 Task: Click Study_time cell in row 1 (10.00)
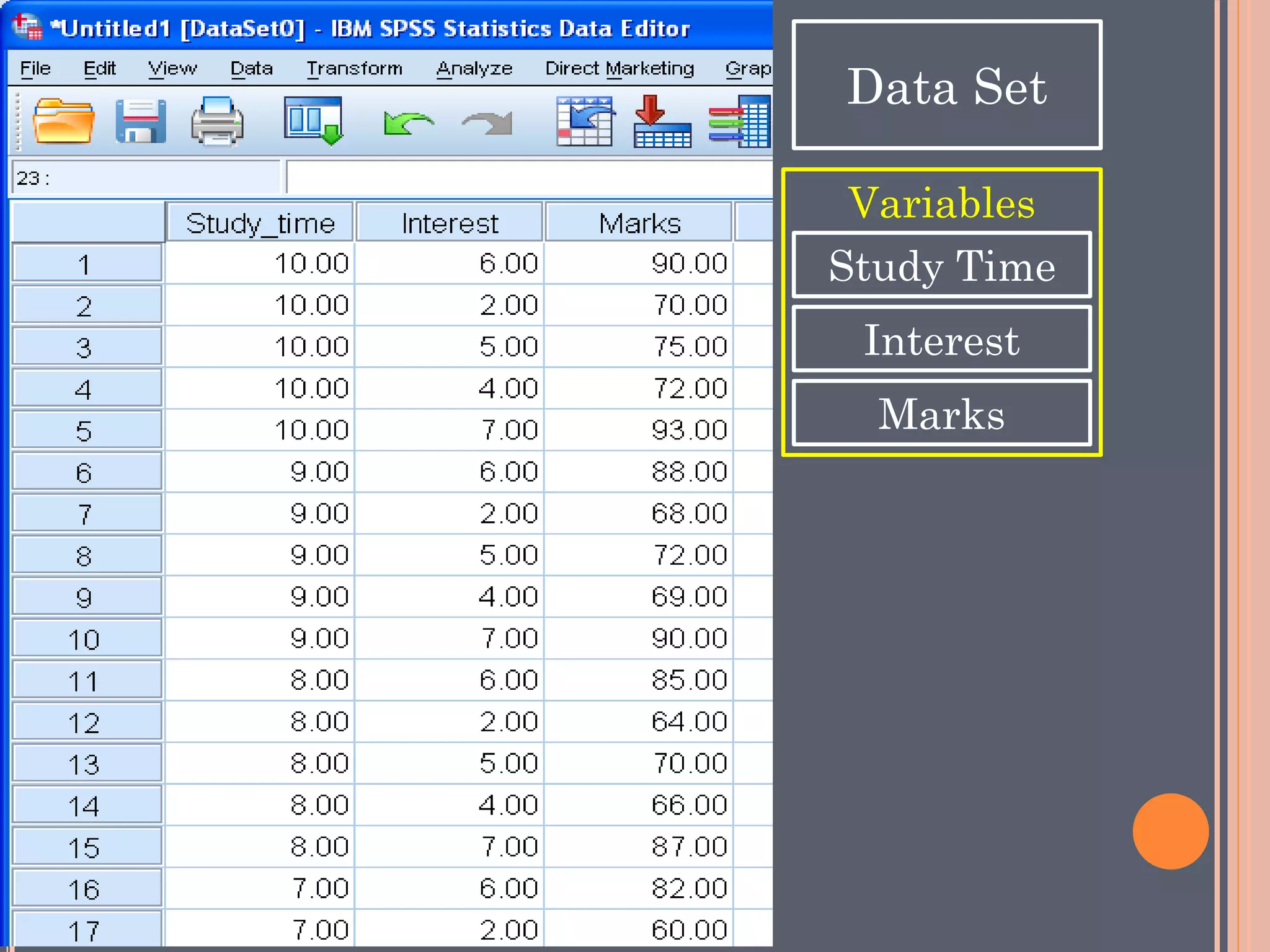pyautogui.click(x=260, y=263)
